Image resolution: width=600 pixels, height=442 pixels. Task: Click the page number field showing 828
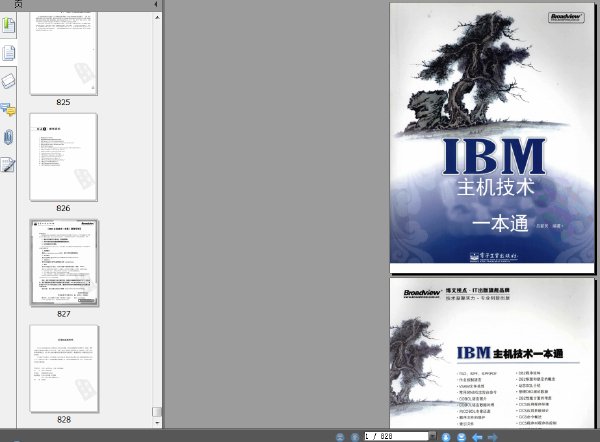(396, 436)
